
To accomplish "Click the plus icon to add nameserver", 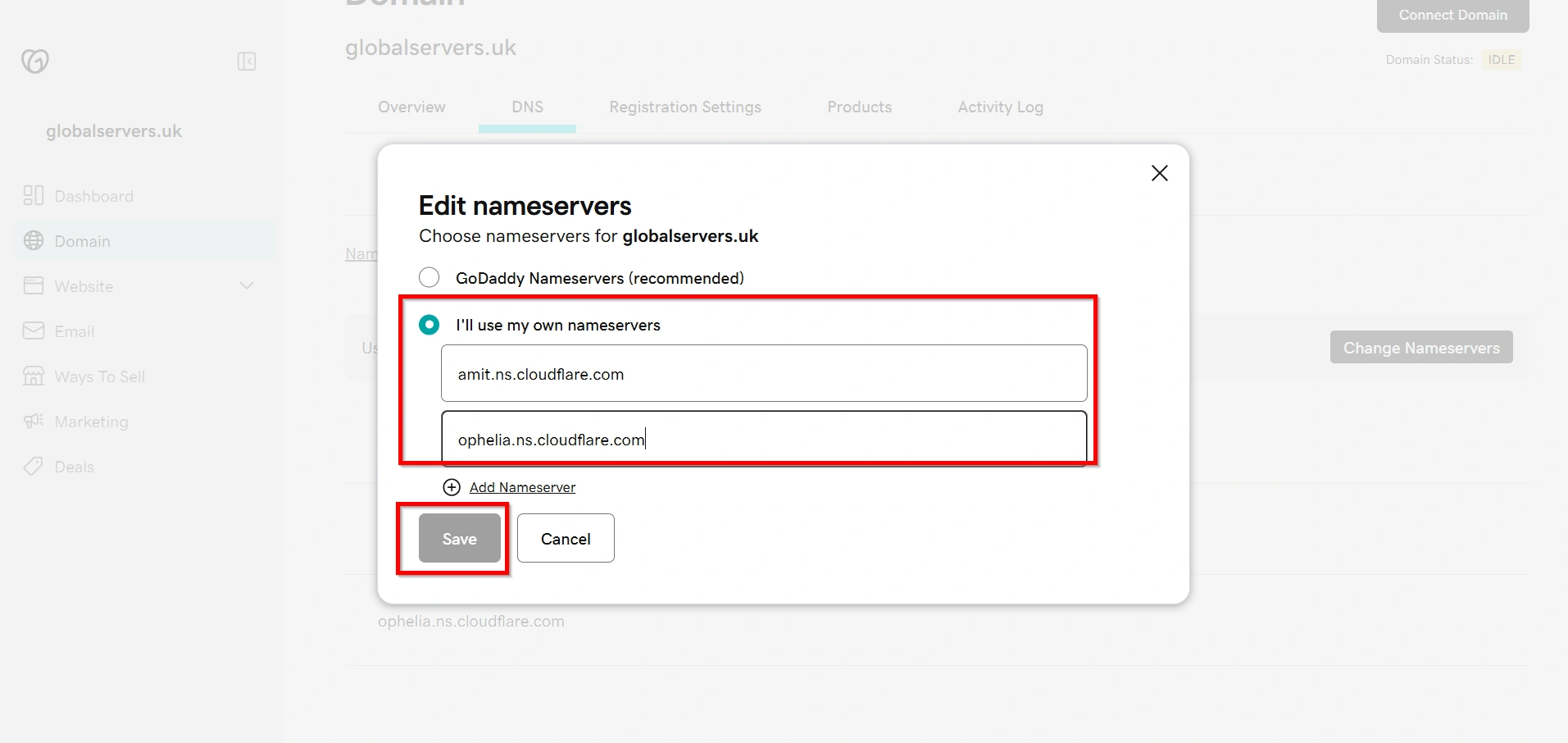I will (x=452, y=487).
